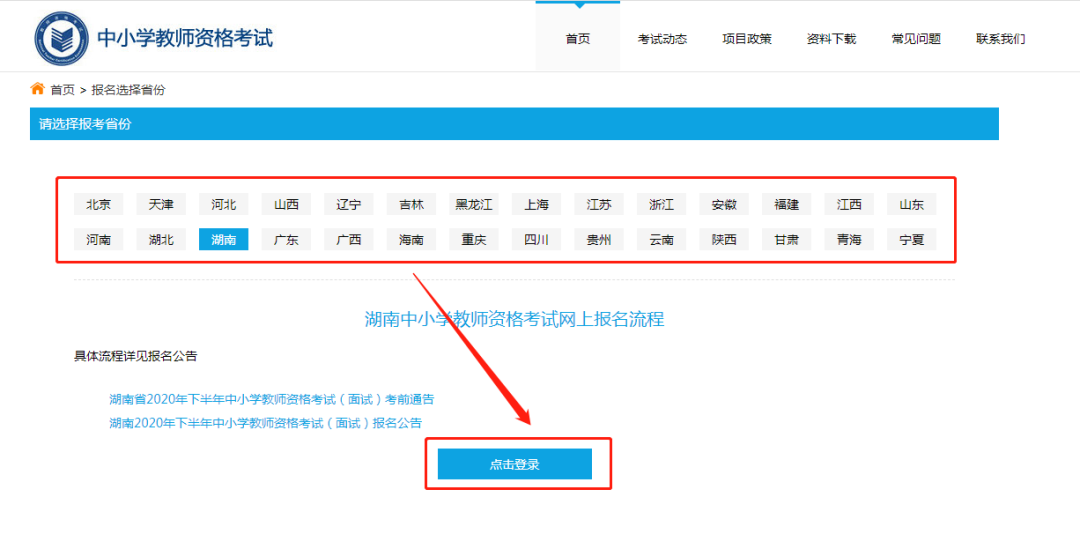The image size is (1080, 549).
Task: Select 海南 province
Action: click(411, 240)
